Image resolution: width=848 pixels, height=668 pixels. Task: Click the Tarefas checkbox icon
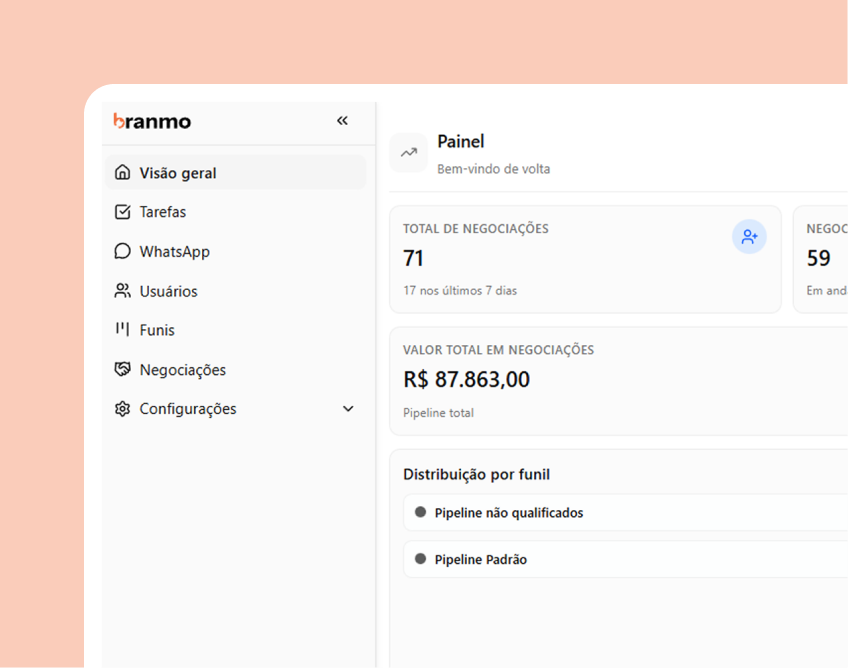(x=123, y=212)
